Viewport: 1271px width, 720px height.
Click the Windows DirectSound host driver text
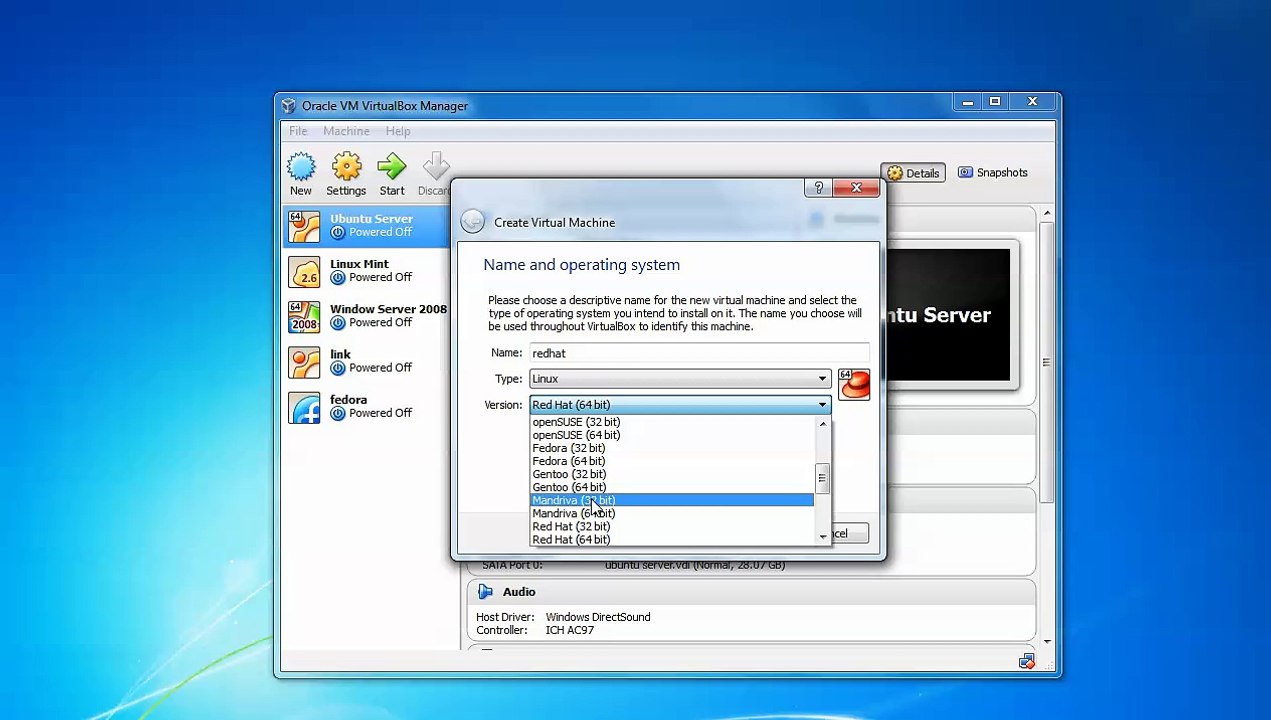tap(598, 617)
